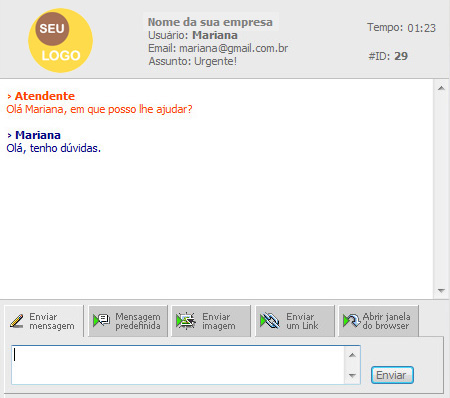Select the Enviar mensagem tab
Screen dimensions: 450x398
[44, 321]
